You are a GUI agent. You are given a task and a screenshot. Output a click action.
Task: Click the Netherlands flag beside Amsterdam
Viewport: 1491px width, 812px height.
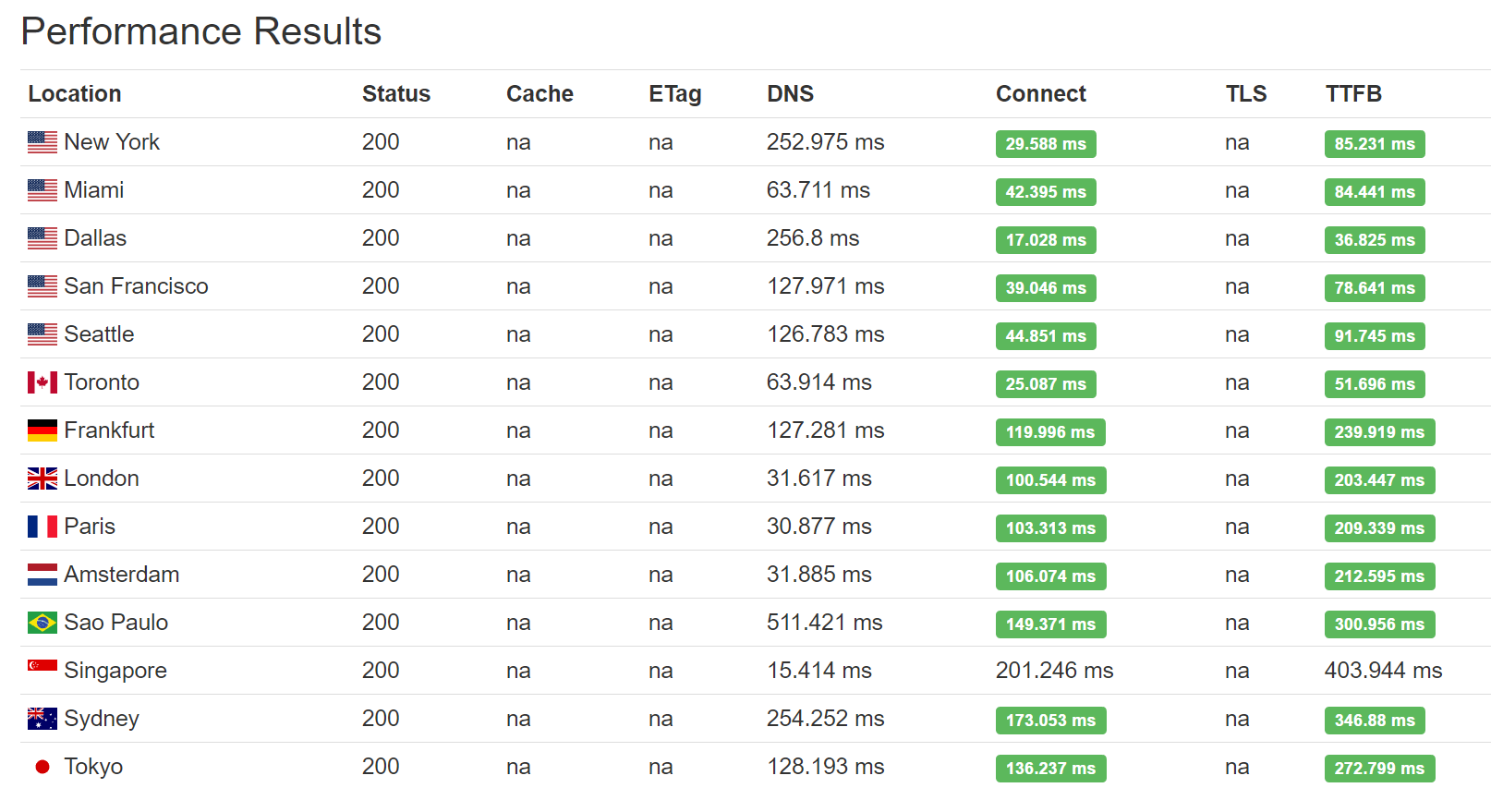[x=42, y=575]
